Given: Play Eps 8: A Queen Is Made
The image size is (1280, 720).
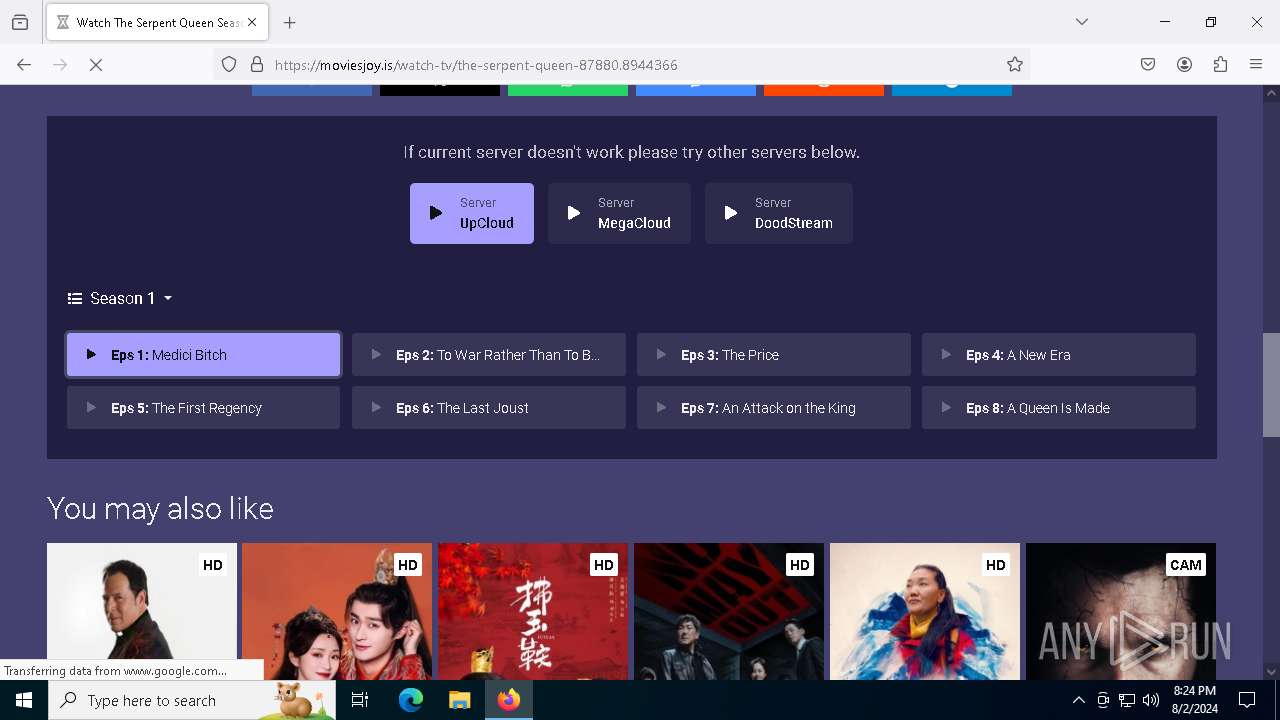Looking at the screenshot, I should pos(1059,408).
